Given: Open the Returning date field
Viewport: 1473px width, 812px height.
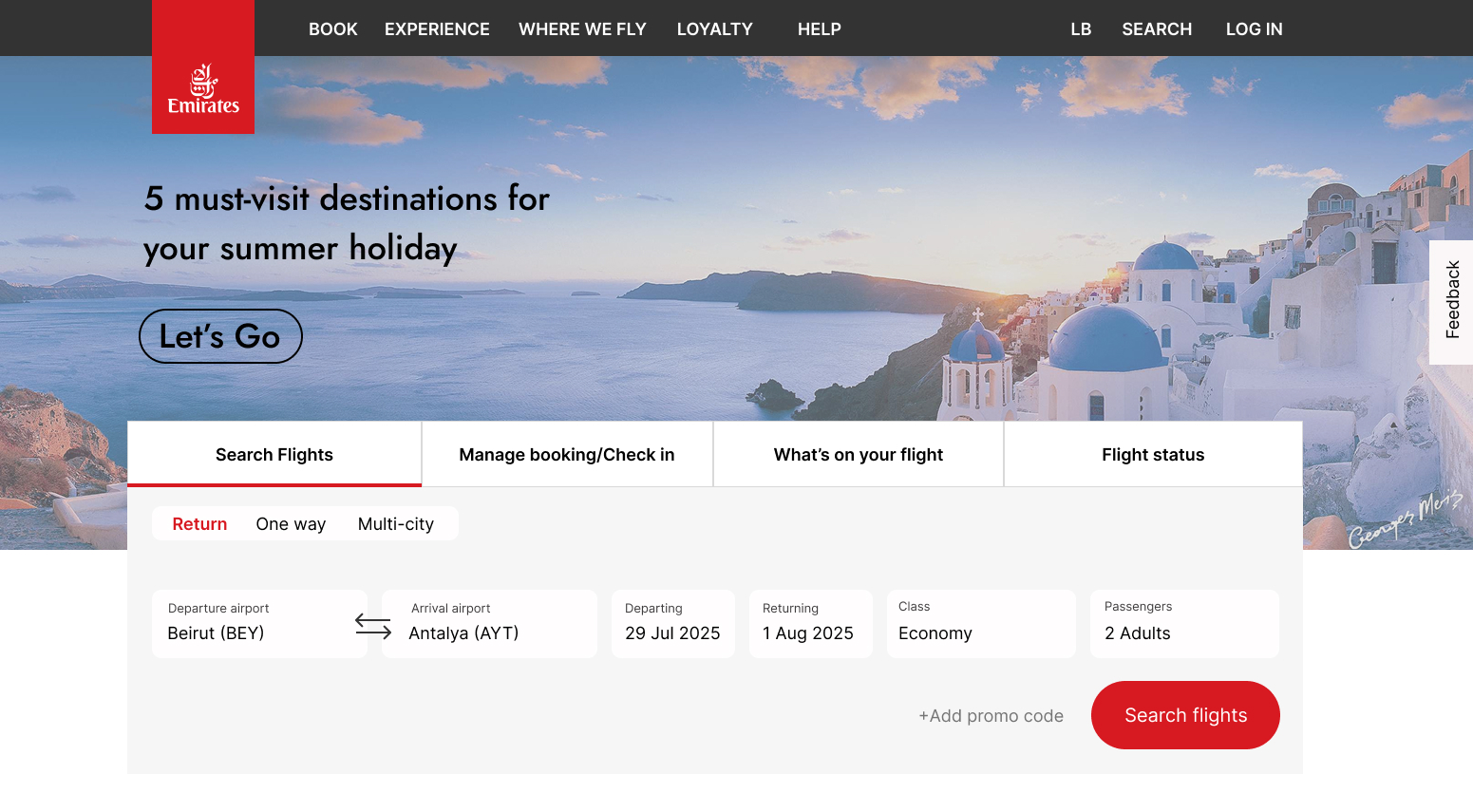Looking at the screenshot, I should tap(809, 624).
